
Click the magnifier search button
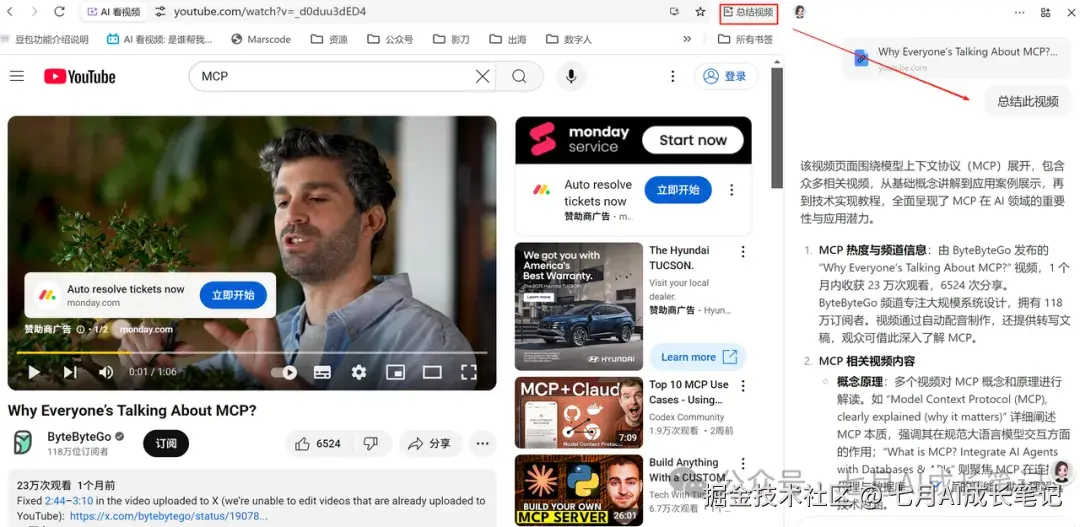tap(519, 76)
